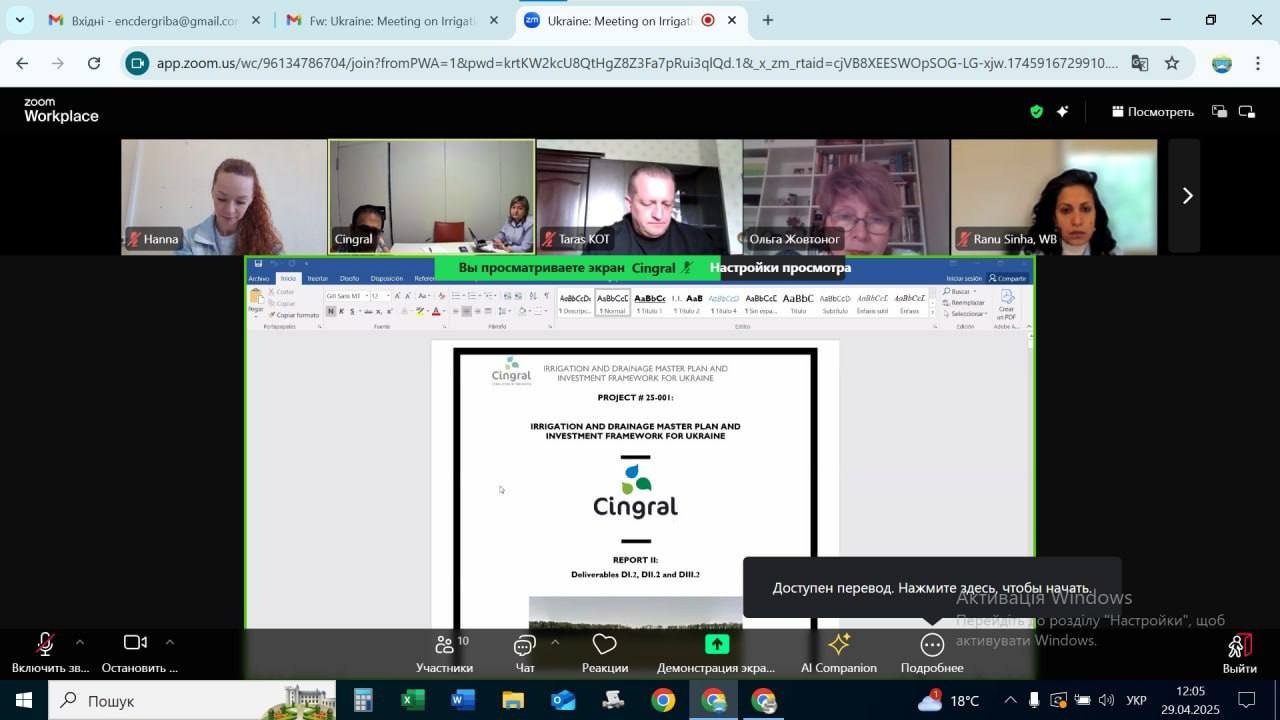Click the pop-out window icon near Посмотреть

click(x=1219, y=112)
